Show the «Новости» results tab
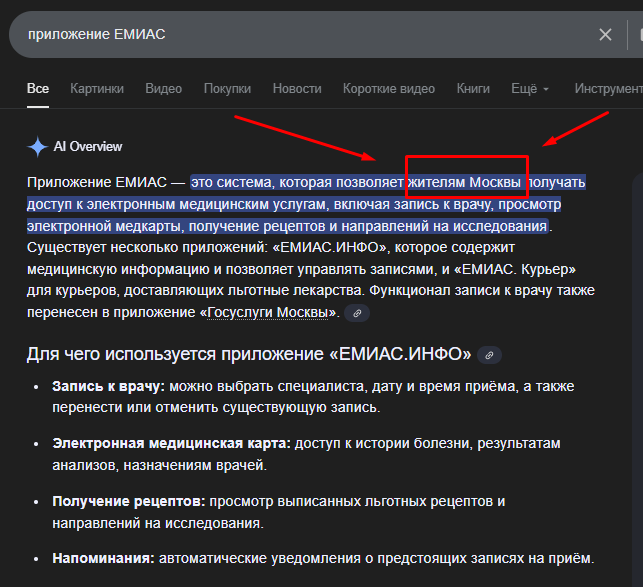643x587 pixels. [297, 89]
